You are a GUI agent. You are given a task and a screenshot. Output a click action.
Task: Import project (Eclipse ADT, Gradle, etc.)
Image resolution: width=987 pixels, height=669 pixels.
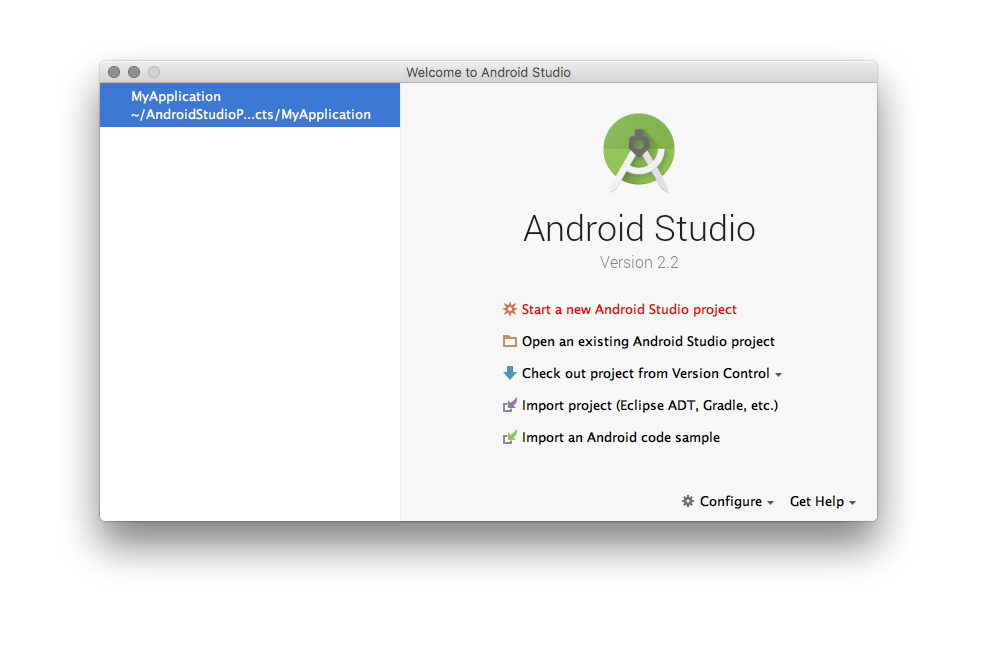click(x=650, y=405)
